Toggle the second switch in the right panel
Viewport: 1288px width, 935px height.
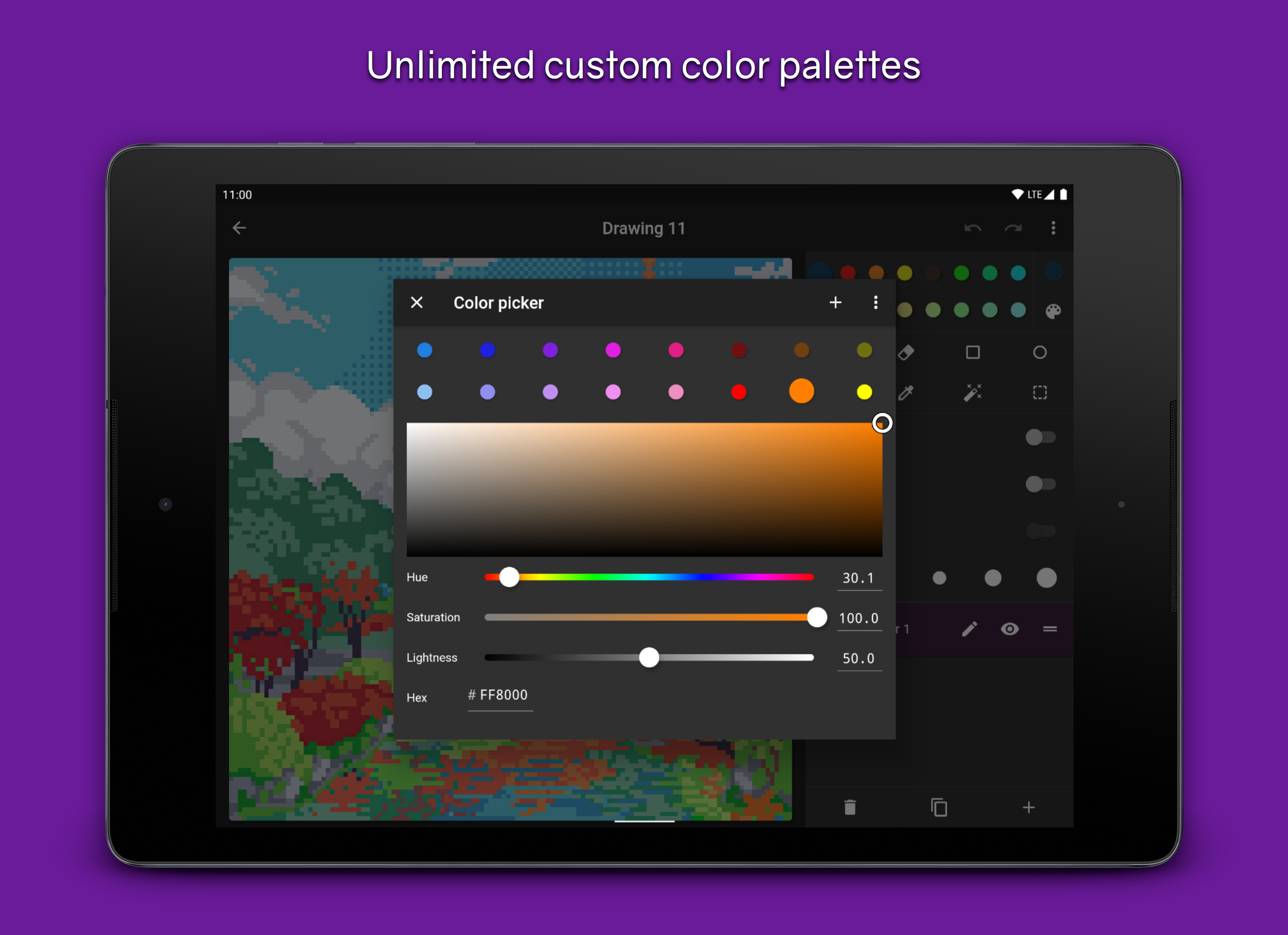coord(1040,484)
